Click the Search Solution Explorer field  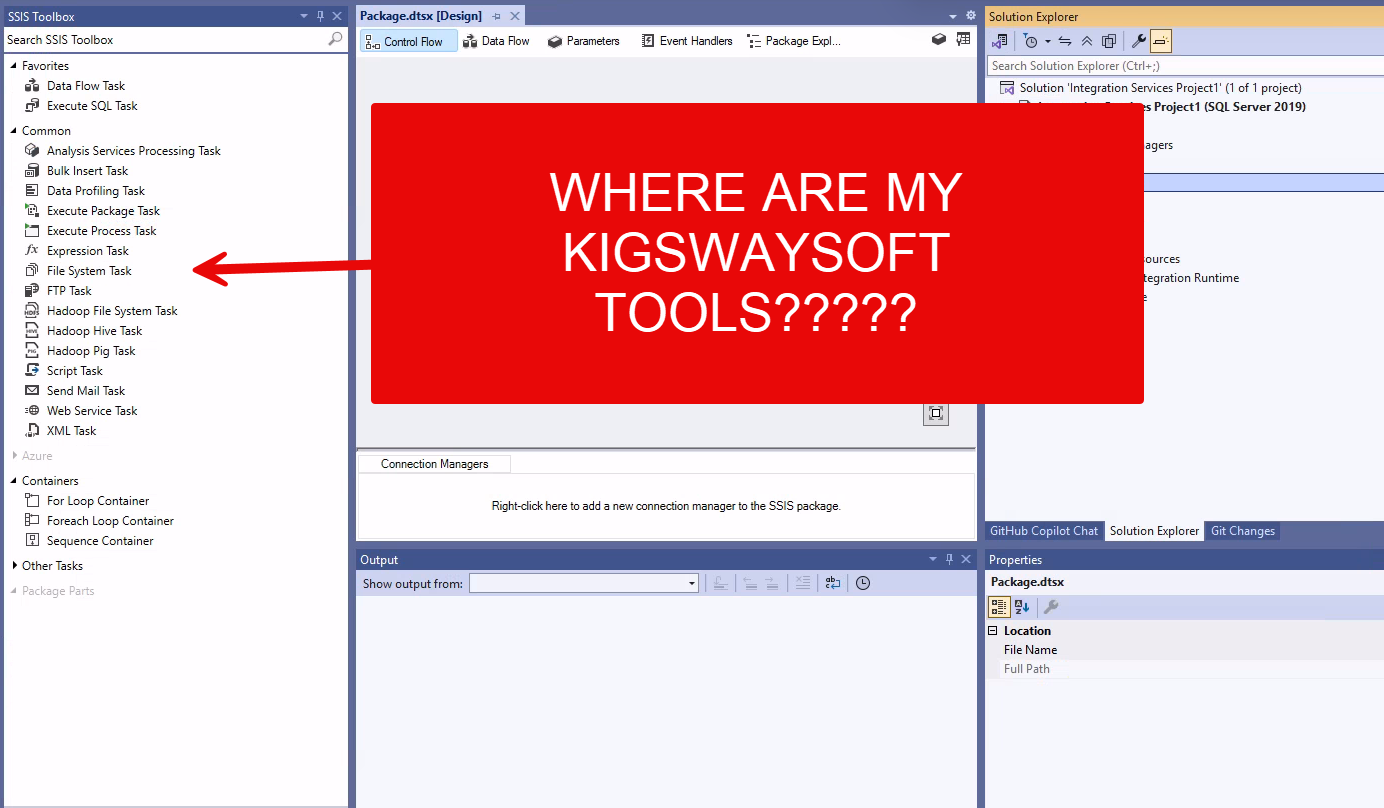coord(1185,66)
